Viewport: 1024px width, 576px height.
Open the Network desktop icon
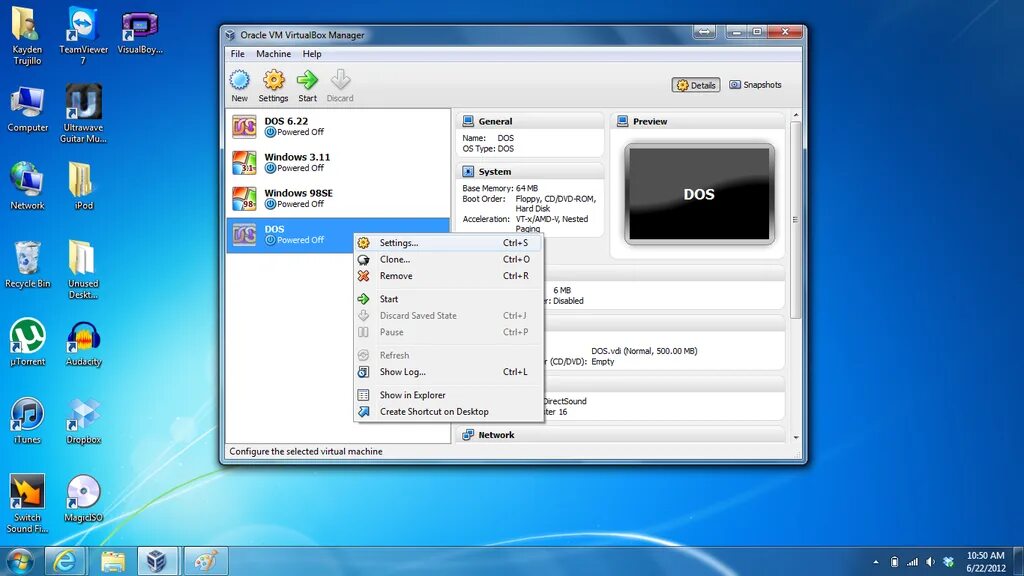[27, 187]
